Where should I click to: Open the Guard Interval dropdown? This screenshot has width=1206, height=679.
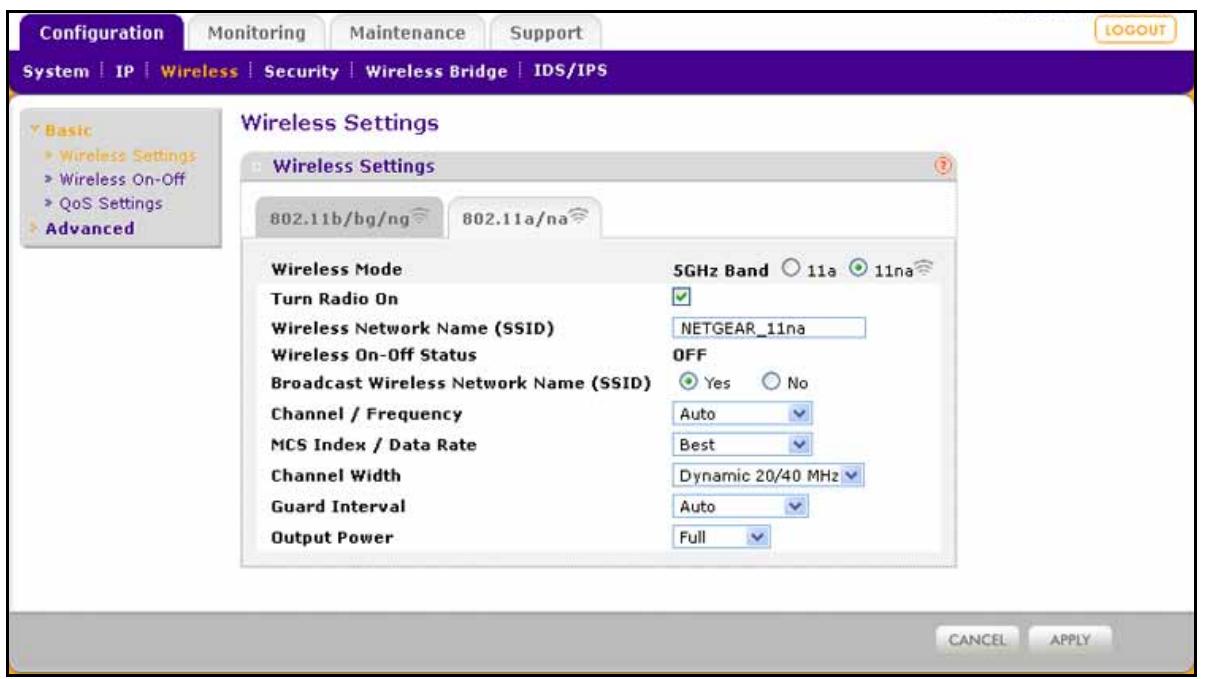tap(740, 507)
